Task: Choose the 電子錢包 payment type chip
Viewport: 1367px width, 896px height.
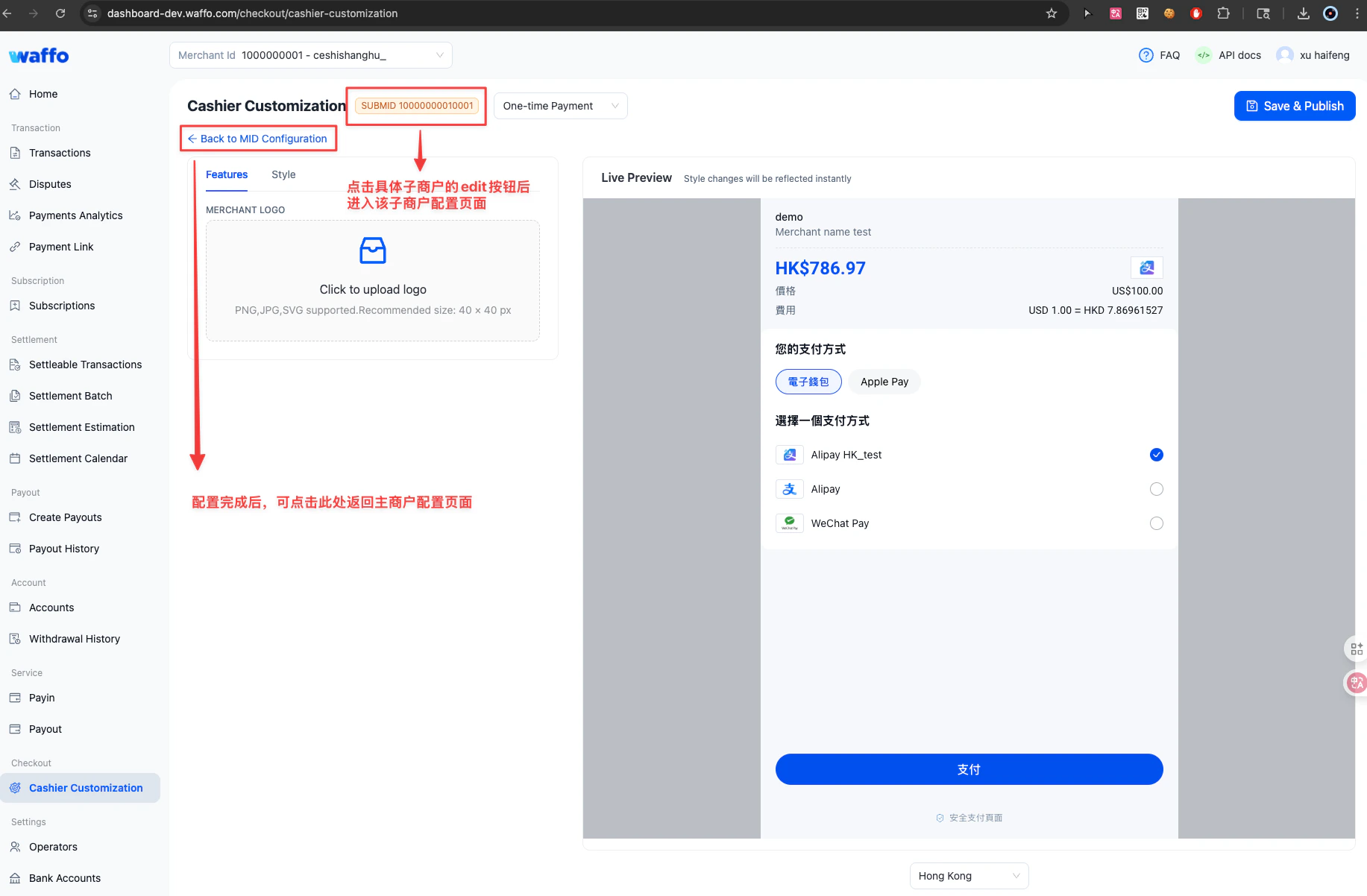Action: [808, 382]
